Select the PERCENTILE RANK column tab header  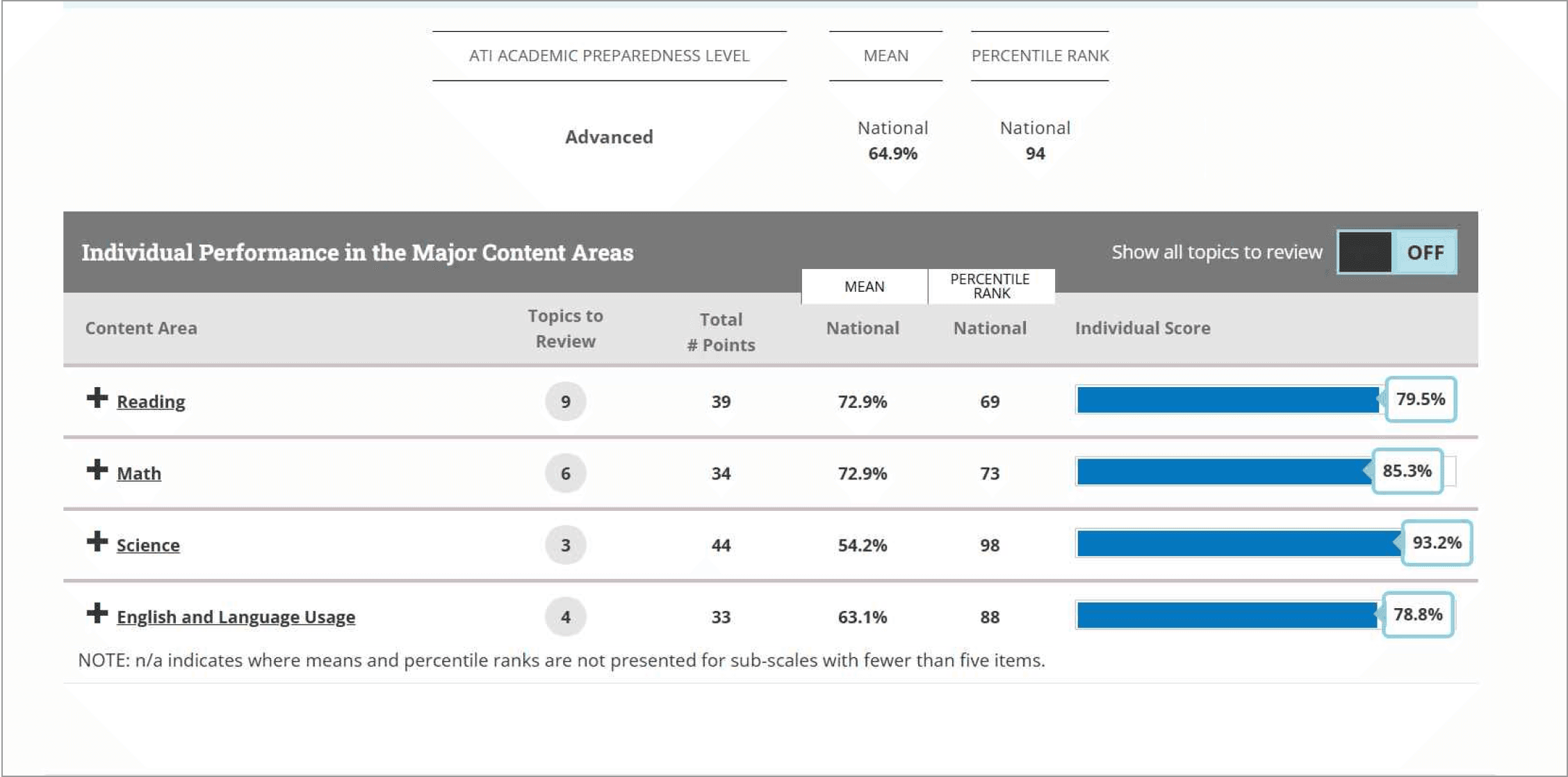(x=990, y=286)
